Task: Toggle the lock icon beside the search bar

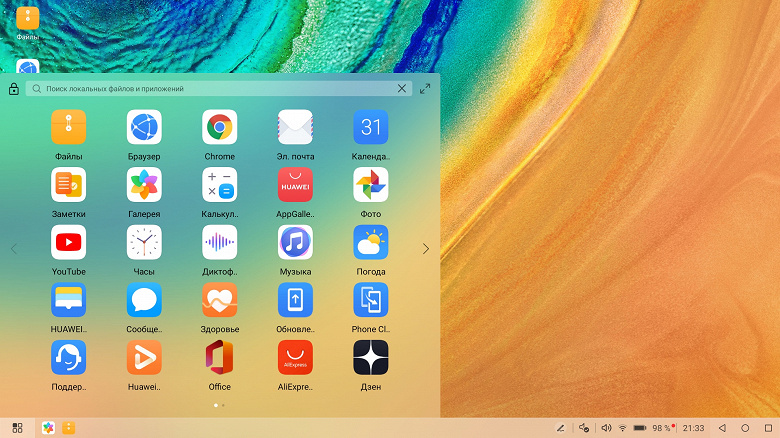Action: click(14, 89)
